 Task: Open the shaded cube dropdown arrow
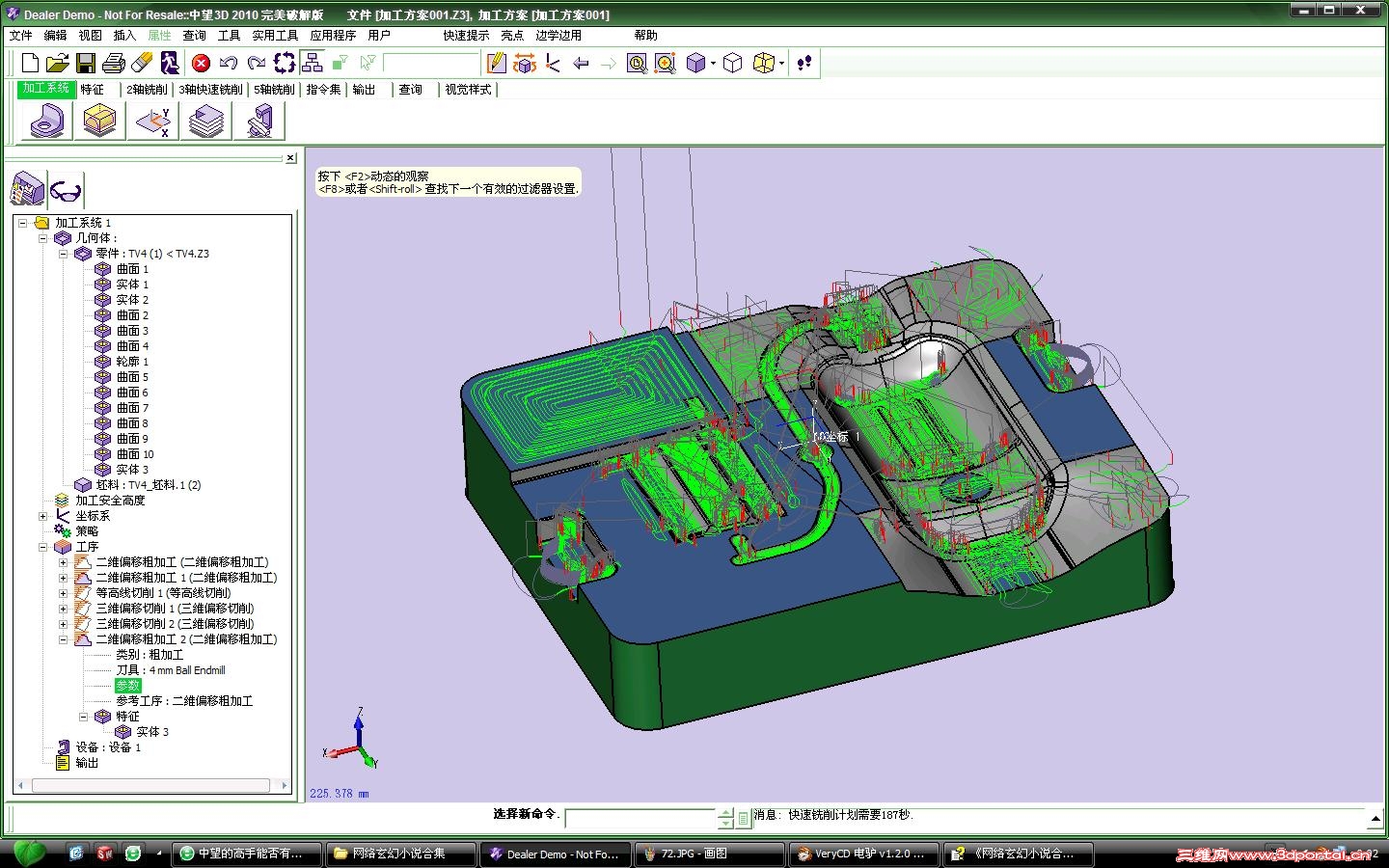click(x=713, y=64)
